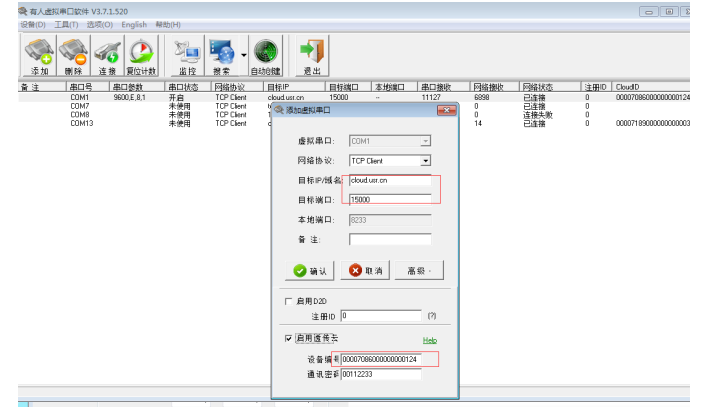This screenshot has height=407, width=701.
Task: Click the 本地端口 field showing 8233
Action: click(x=390, y=220)
